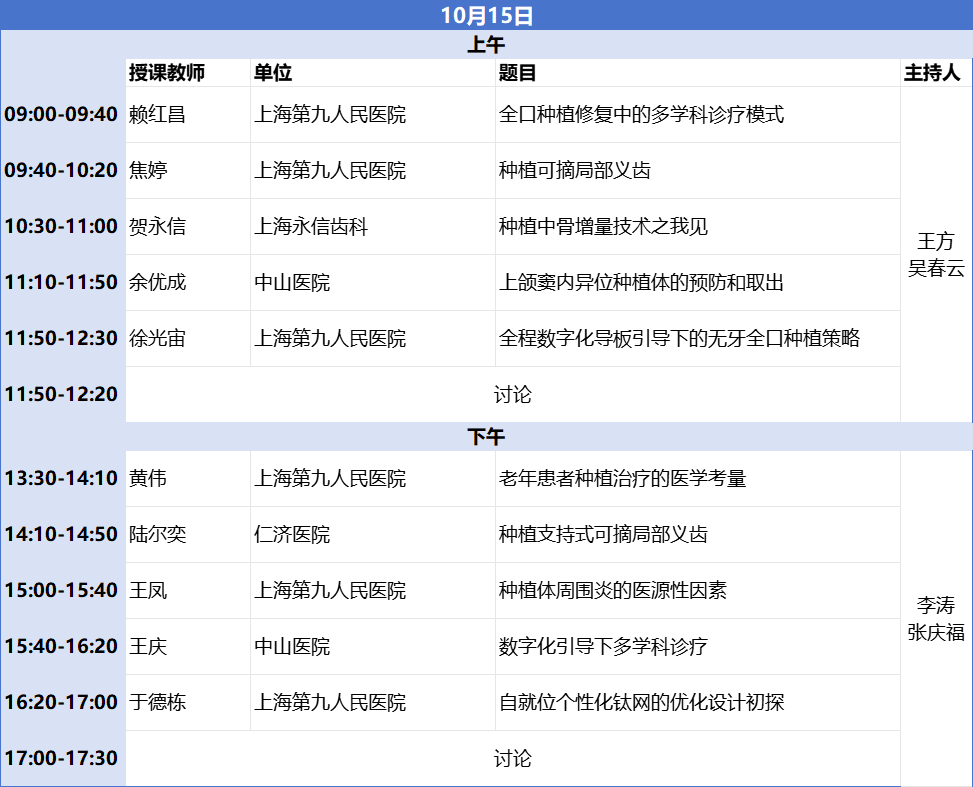Select time cell 13:30-14:10
This screenshot has height=787, width=973.
tap(61, 479)
